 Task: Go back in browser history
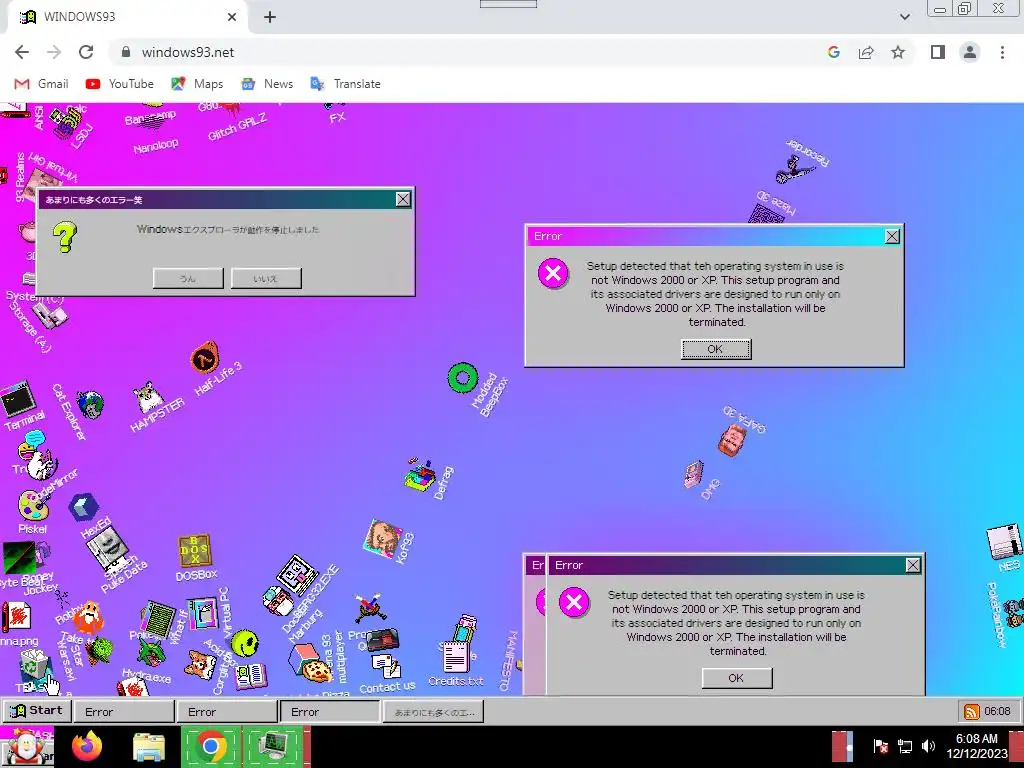tap(22, 52)
